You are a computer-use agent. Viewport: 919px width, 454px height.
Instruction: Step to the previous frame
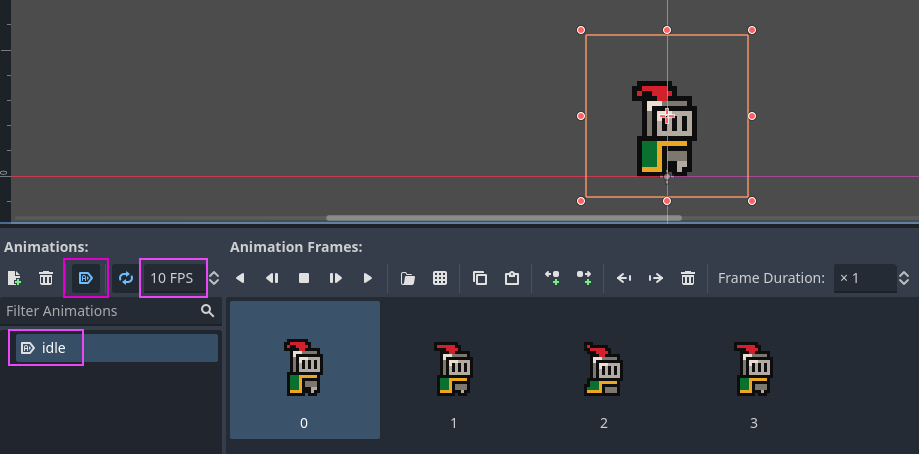coord(272,278)
